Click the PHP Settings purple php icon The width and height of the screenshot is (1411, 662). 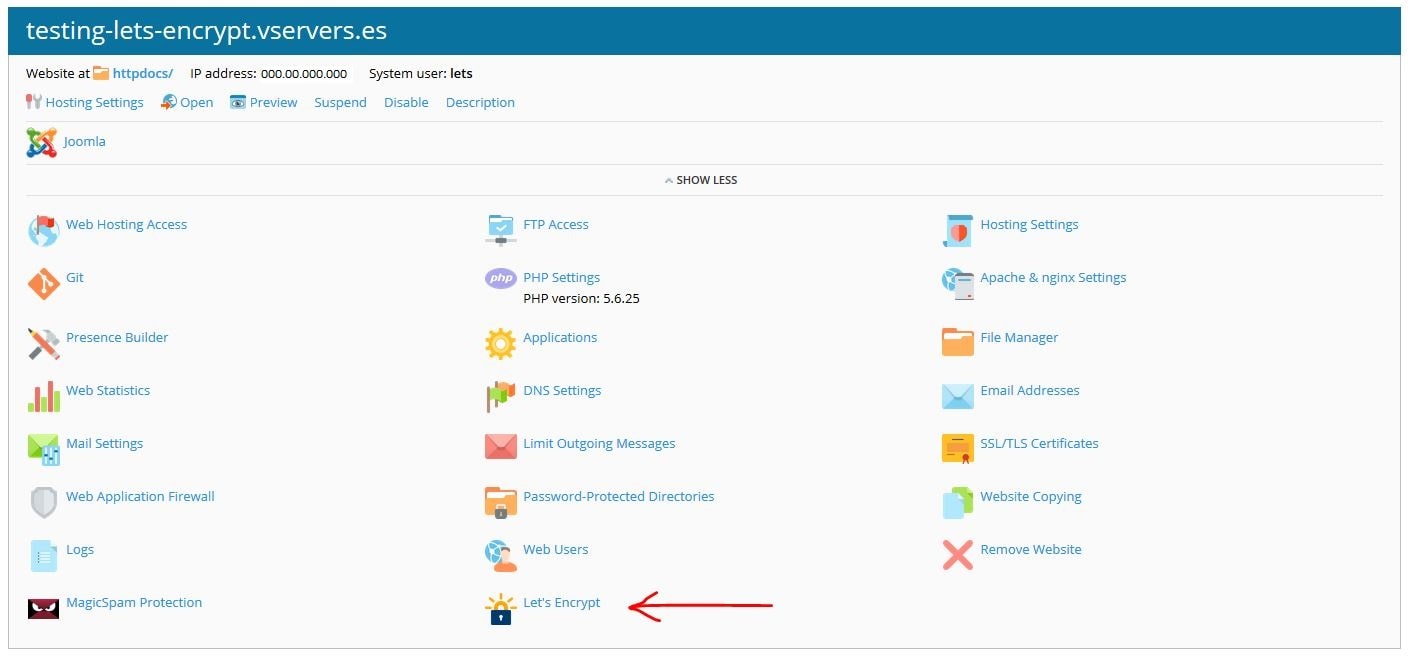coord(500,279)
